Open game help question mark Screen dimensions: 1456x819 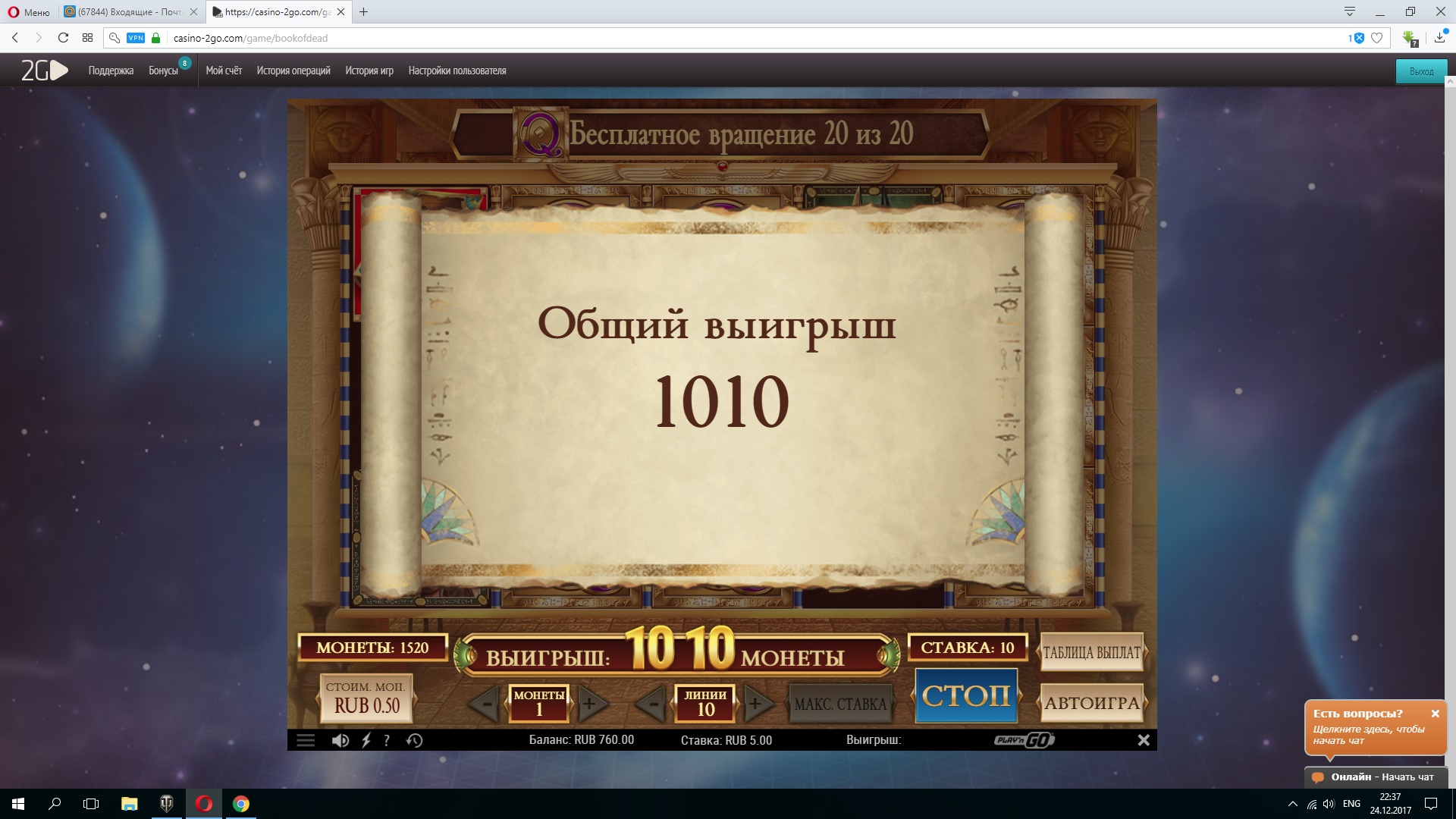point(387,740)
